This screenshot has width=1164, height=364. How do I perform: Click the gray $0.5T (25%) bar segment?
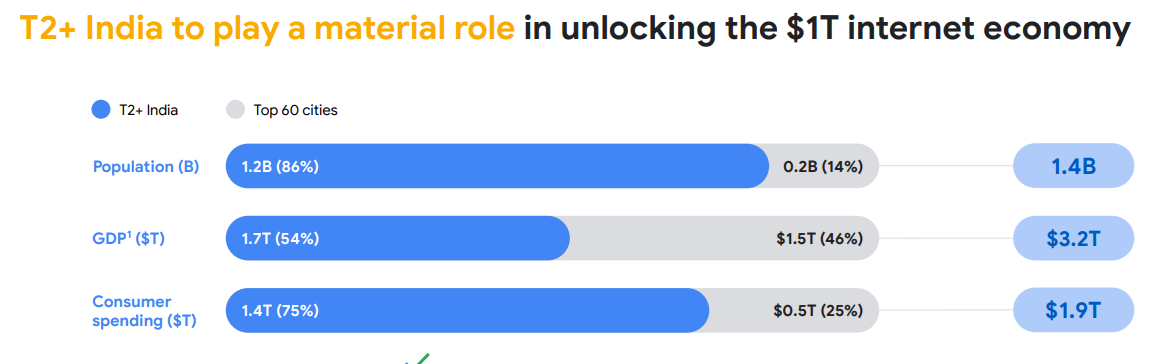point(794,311)
